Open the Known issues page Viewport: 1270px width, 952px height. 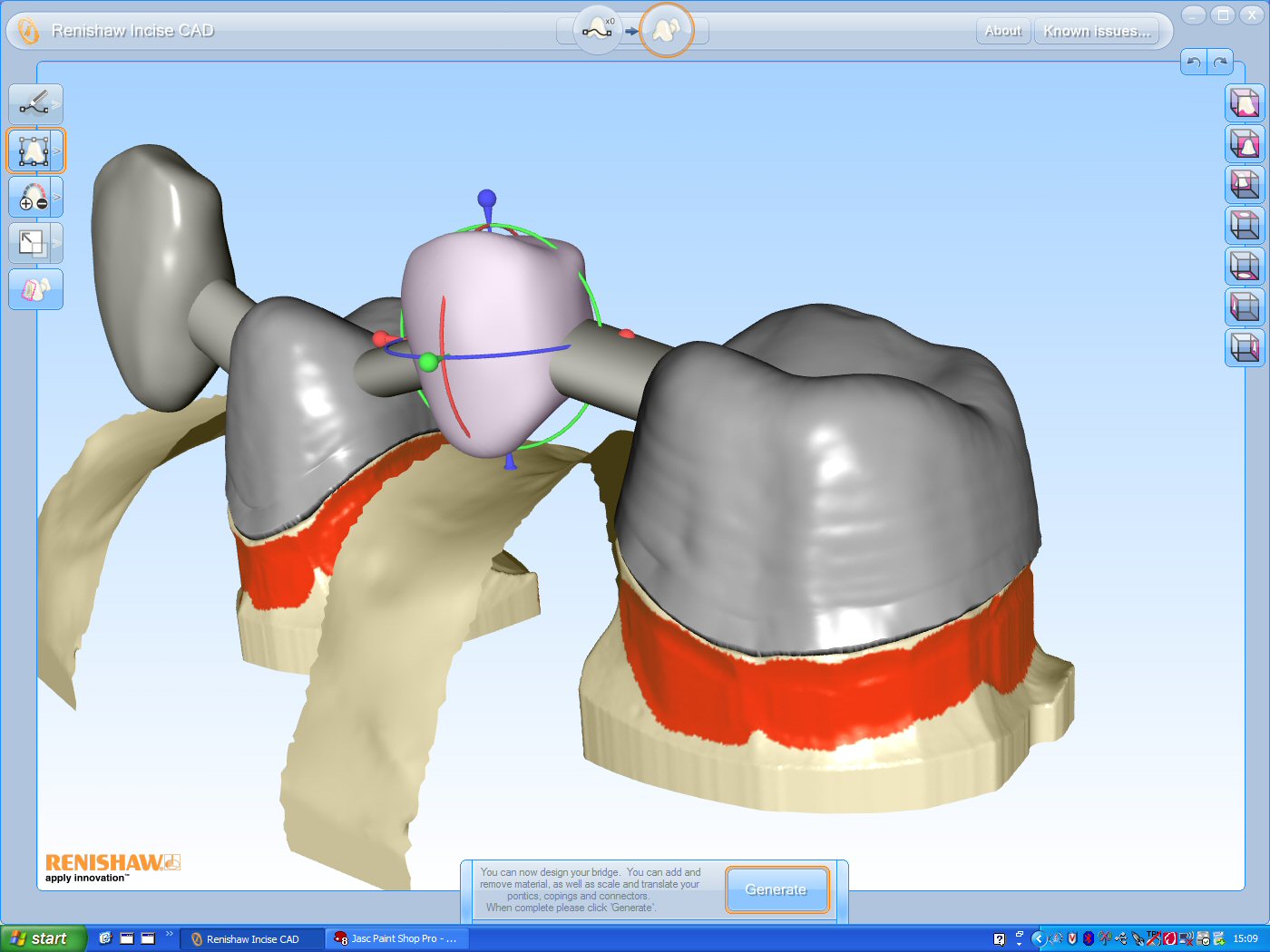[1097, 31]
